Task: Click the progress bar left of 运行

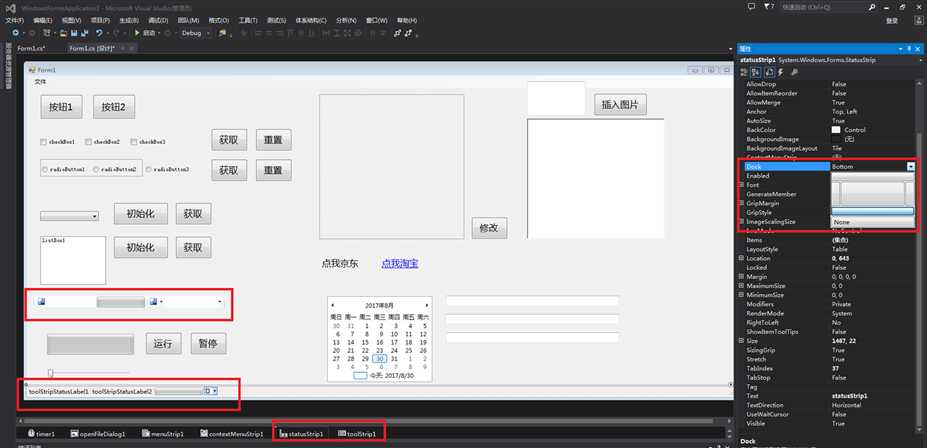Action: 90,345
